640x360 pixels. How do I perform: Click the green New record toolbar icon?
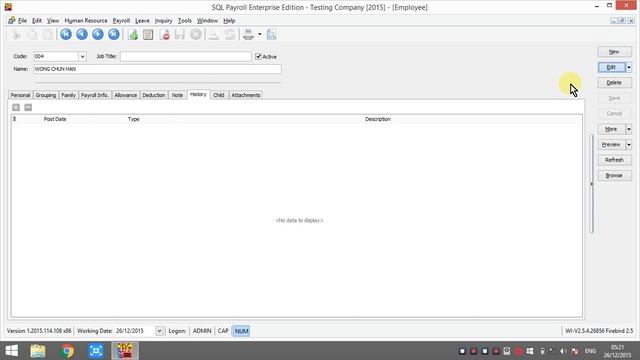[x=133, y=35]
